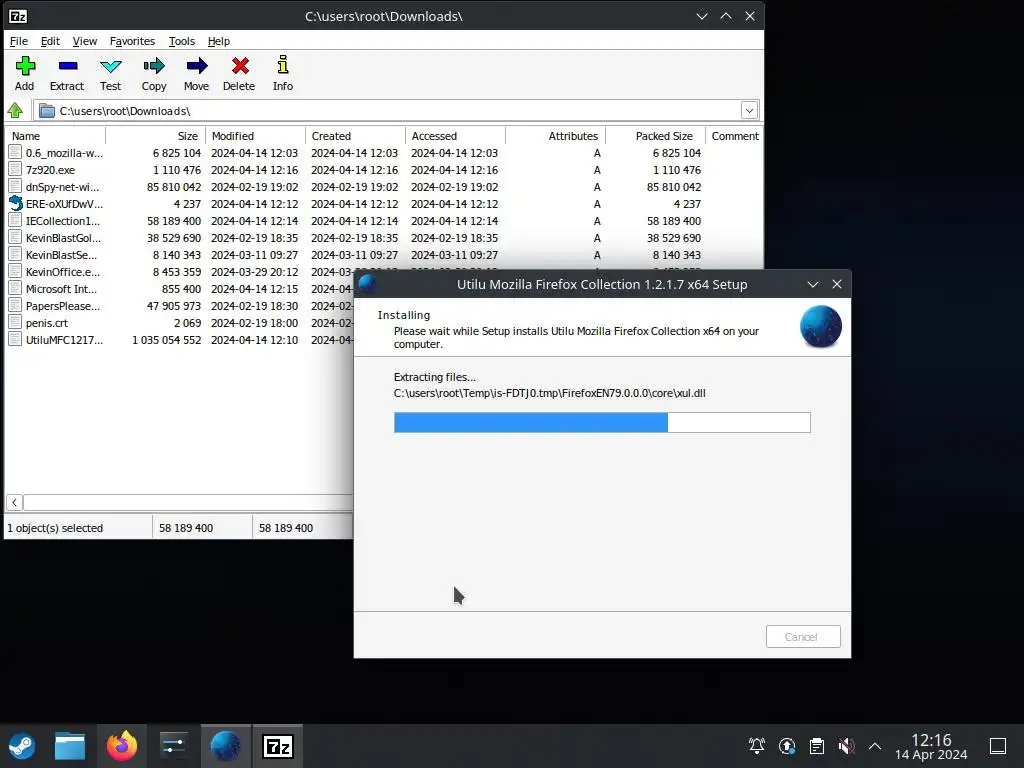The width and height of the screenshot is (1024, 768).
Task: Click the Add toolbar icon in 7-Zip
Action: [x=25, y=66]
